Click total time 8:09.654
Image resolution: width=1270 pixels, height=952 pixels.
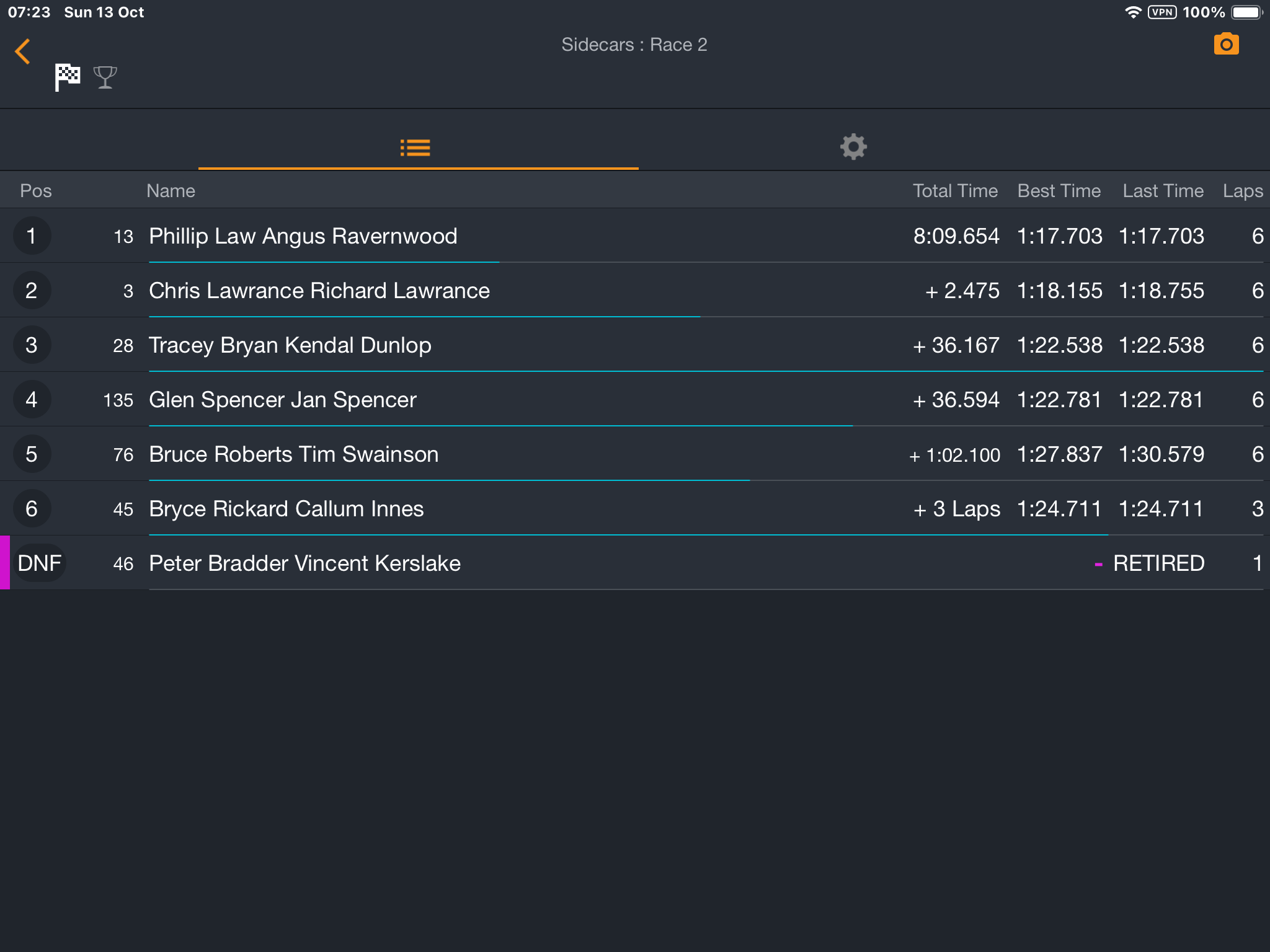pyautogui.click(x=956, y=236)
